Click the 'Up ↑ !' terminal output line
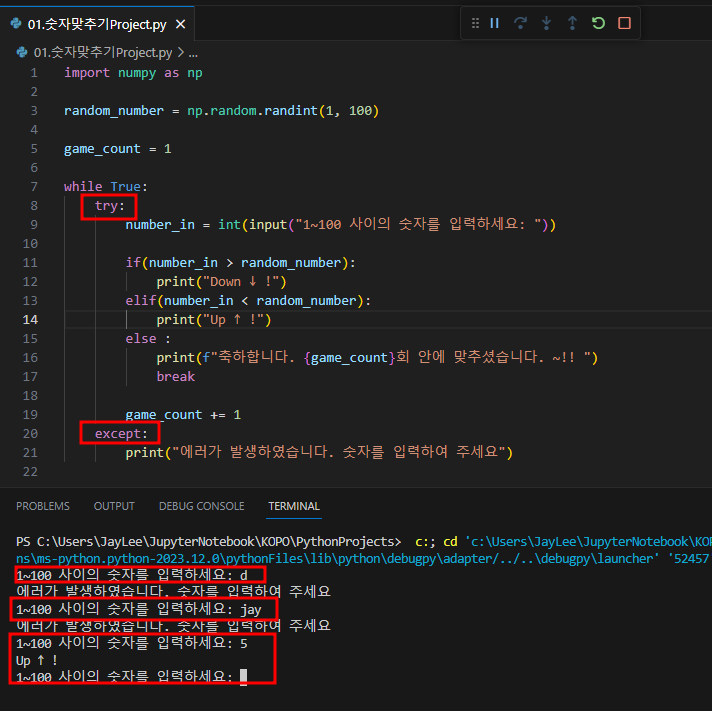 click(37, 660)
